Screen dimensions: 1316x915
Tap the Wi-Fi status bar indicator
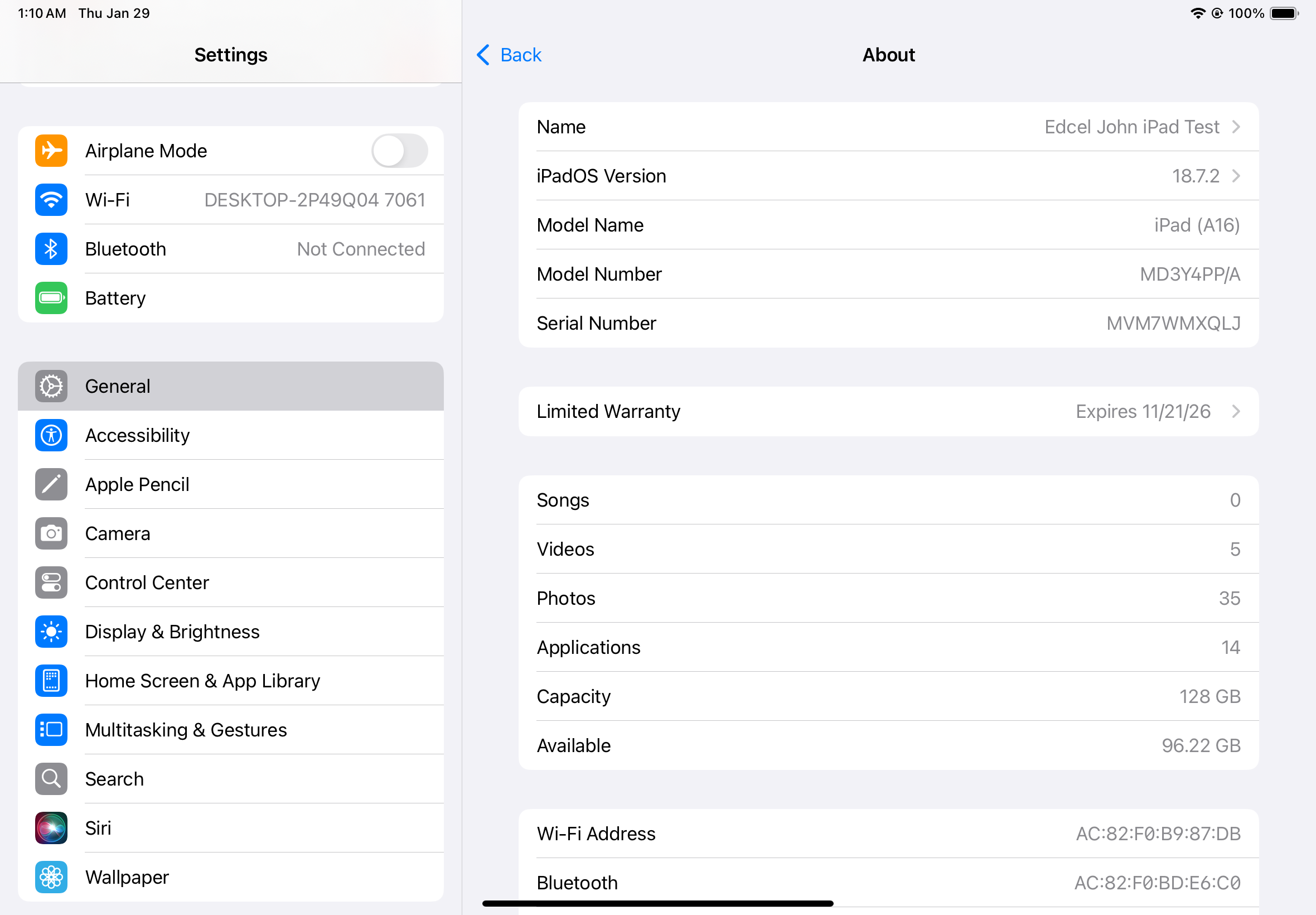click(1197, 13)
